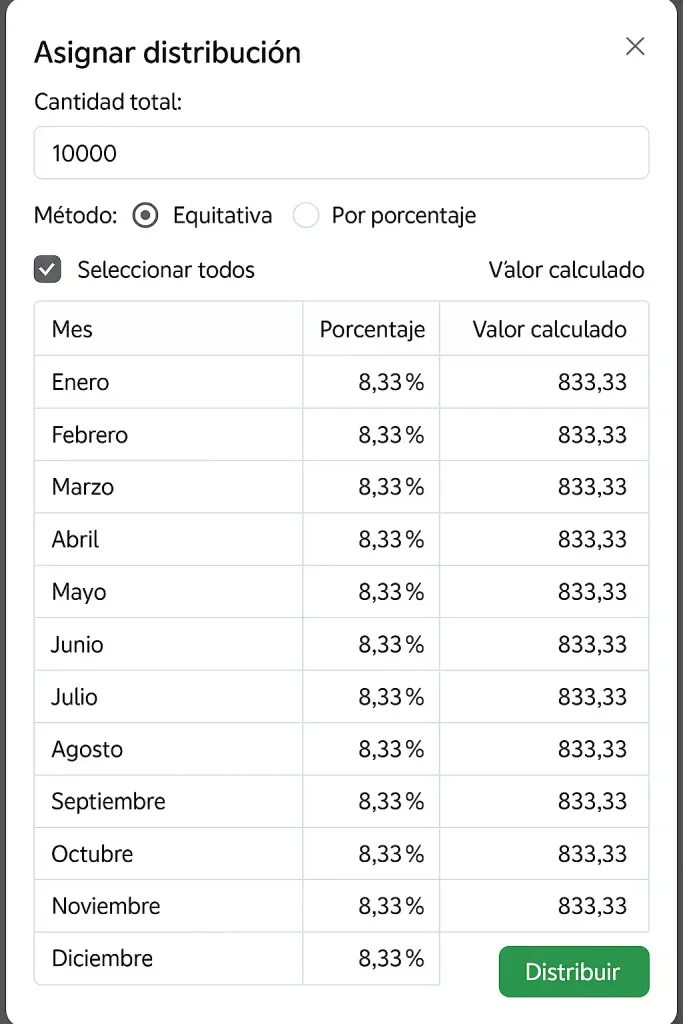Select the Marzo month row
This screenshot has height=1024, width=683.
(x=83, y=487)
